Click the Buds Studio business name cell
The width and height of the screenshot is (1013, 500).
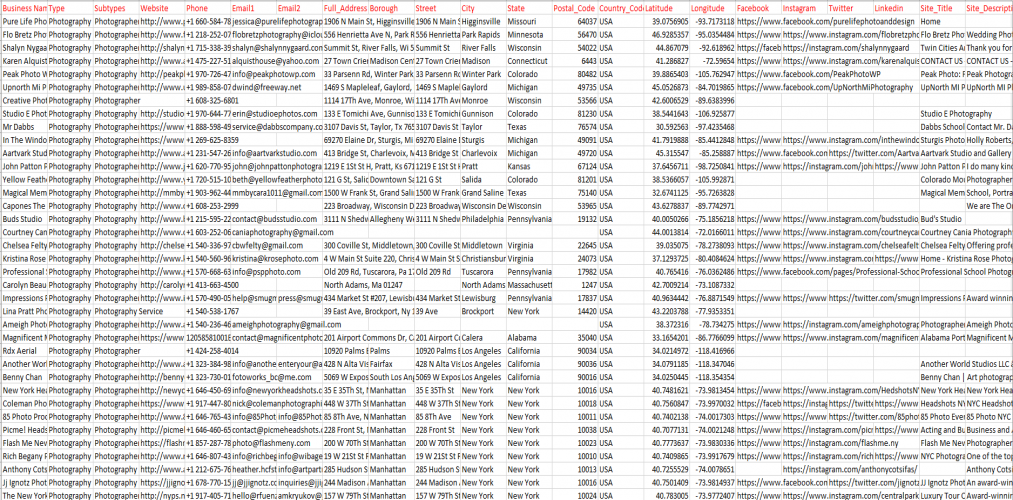(x=24, y=218)
